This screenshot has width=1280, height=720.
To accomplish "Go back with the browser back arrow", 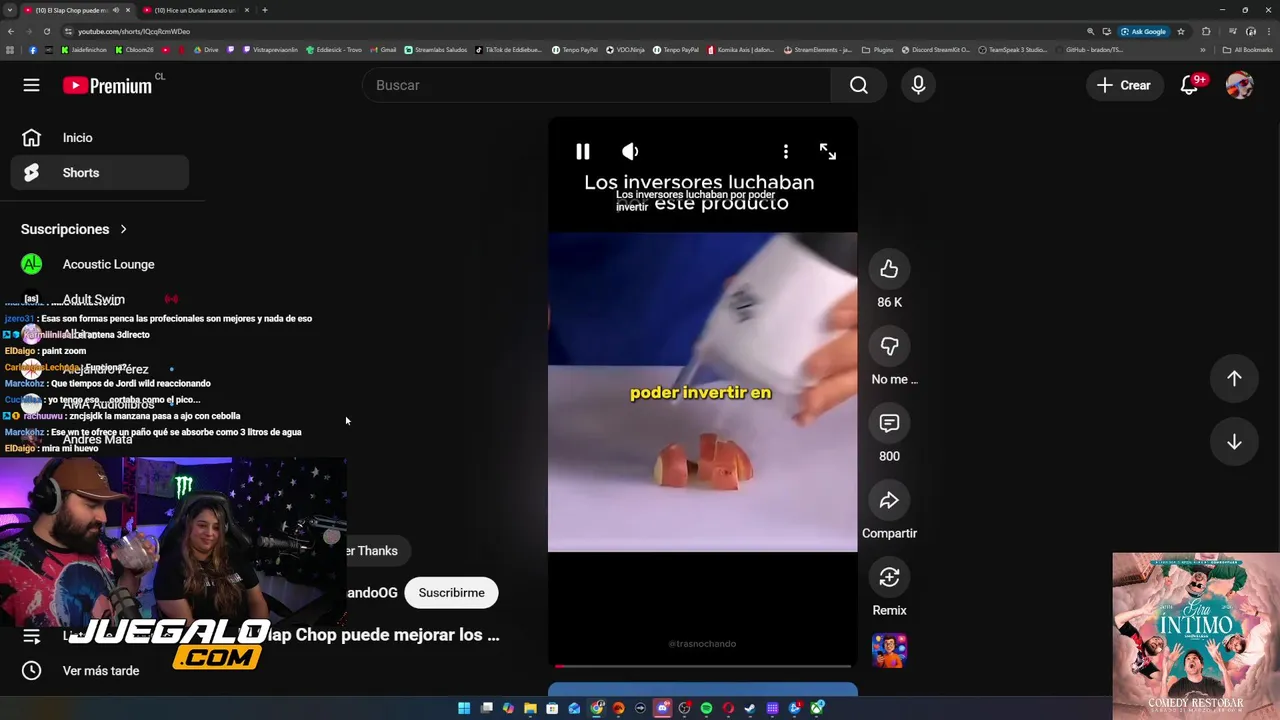I will coord(12,31).
